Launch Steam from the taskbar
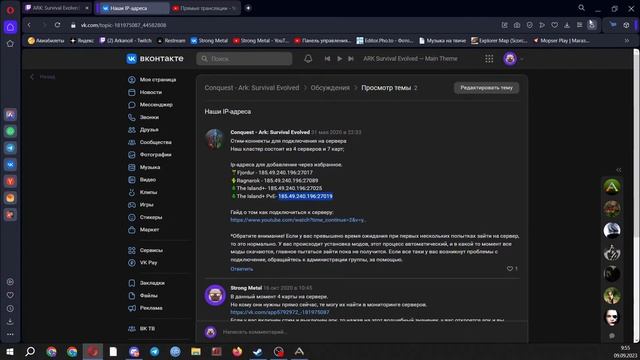Screen dimensions: 640x360 pyautogui.click(x=258, y=351)
